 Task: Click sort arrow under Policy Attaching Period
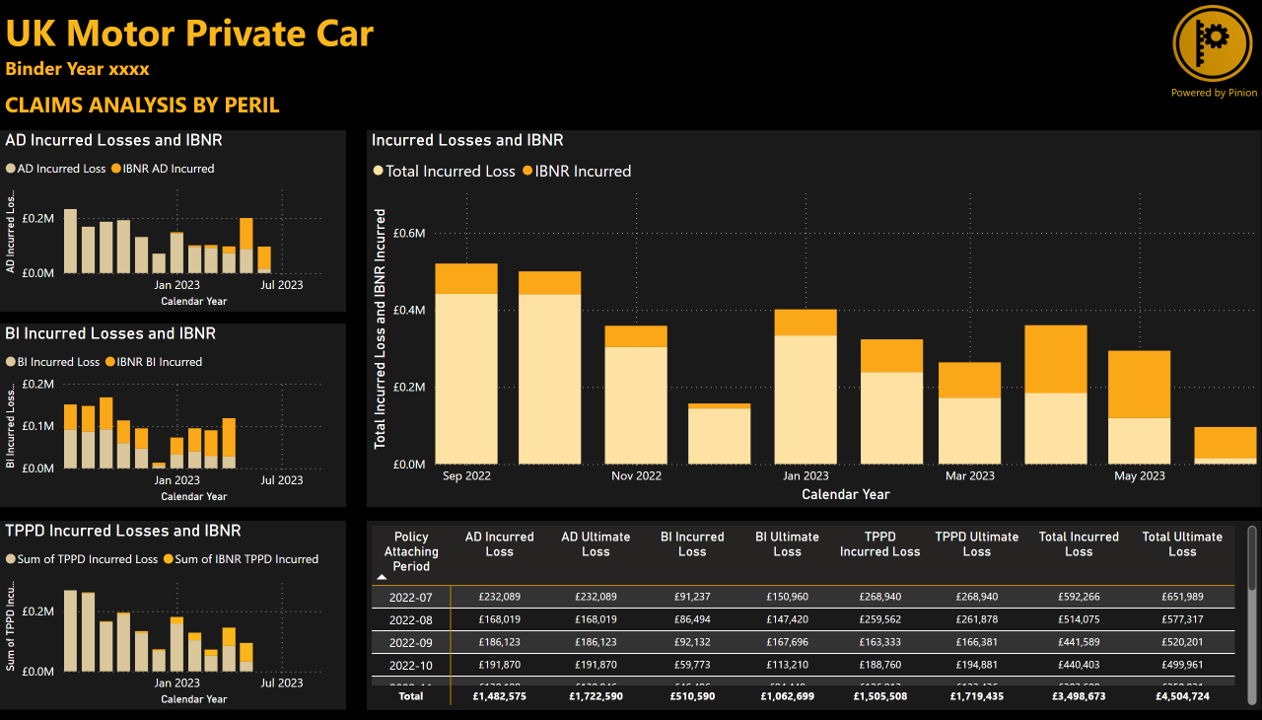click(x=383, y=577)
